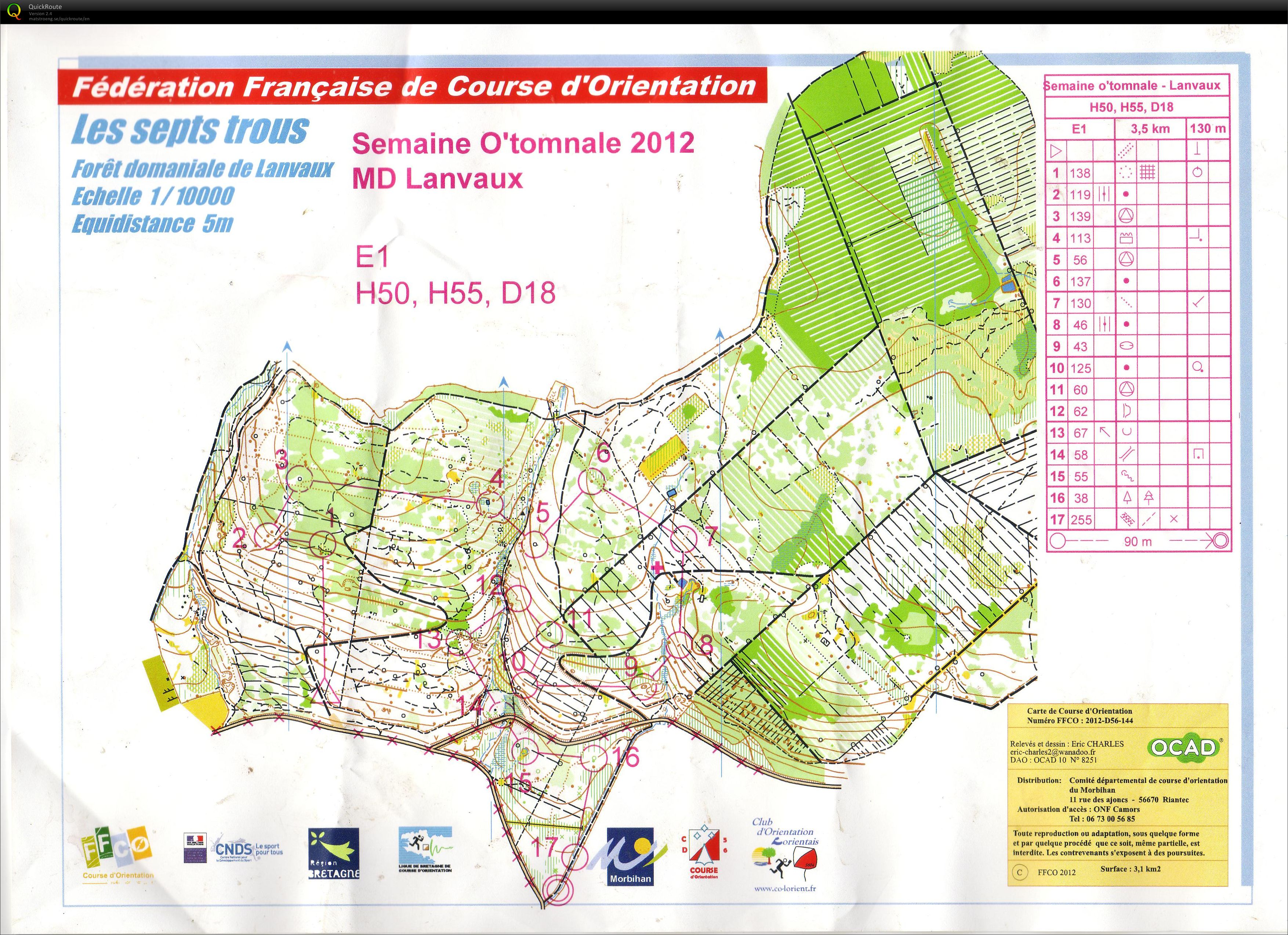1288x935 pixels.
Task: Click control code 119 in row 2
Action: [1080, 195]
